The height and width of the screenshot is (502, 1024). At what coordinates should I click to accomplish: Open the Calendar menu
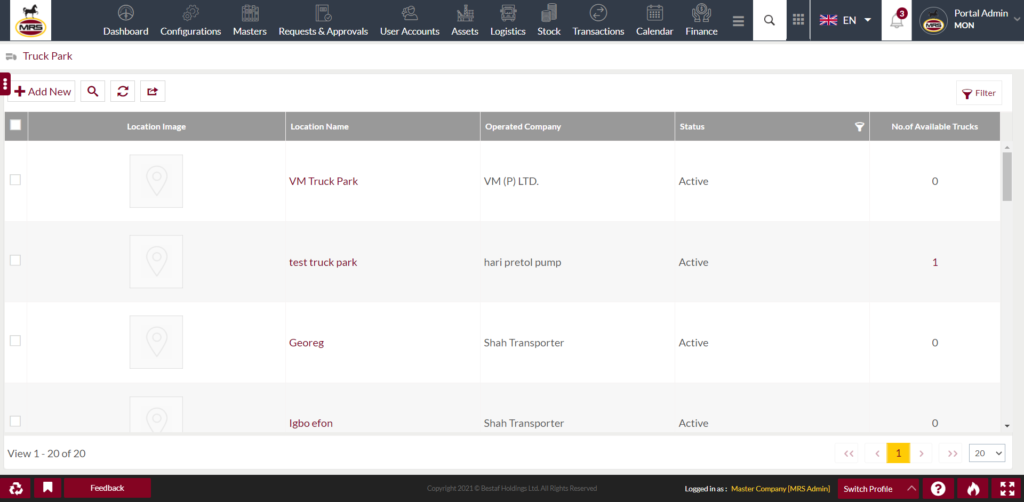point(654,20)
